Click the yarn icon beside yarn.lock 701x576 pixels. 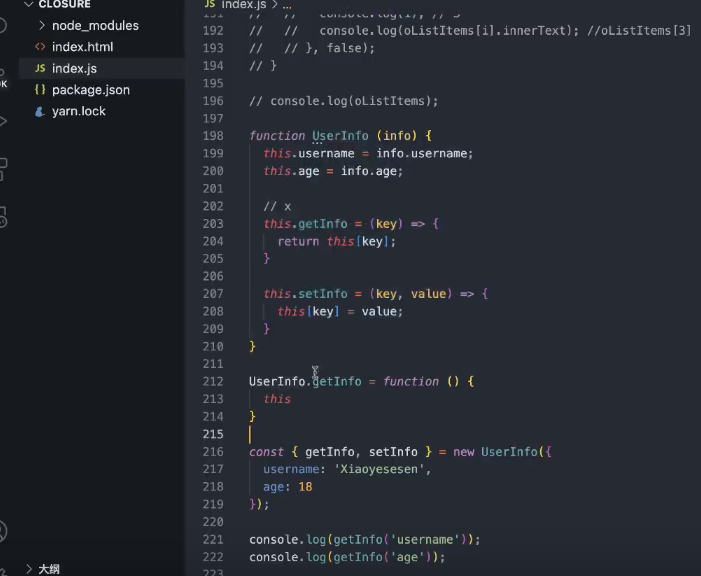40,111
